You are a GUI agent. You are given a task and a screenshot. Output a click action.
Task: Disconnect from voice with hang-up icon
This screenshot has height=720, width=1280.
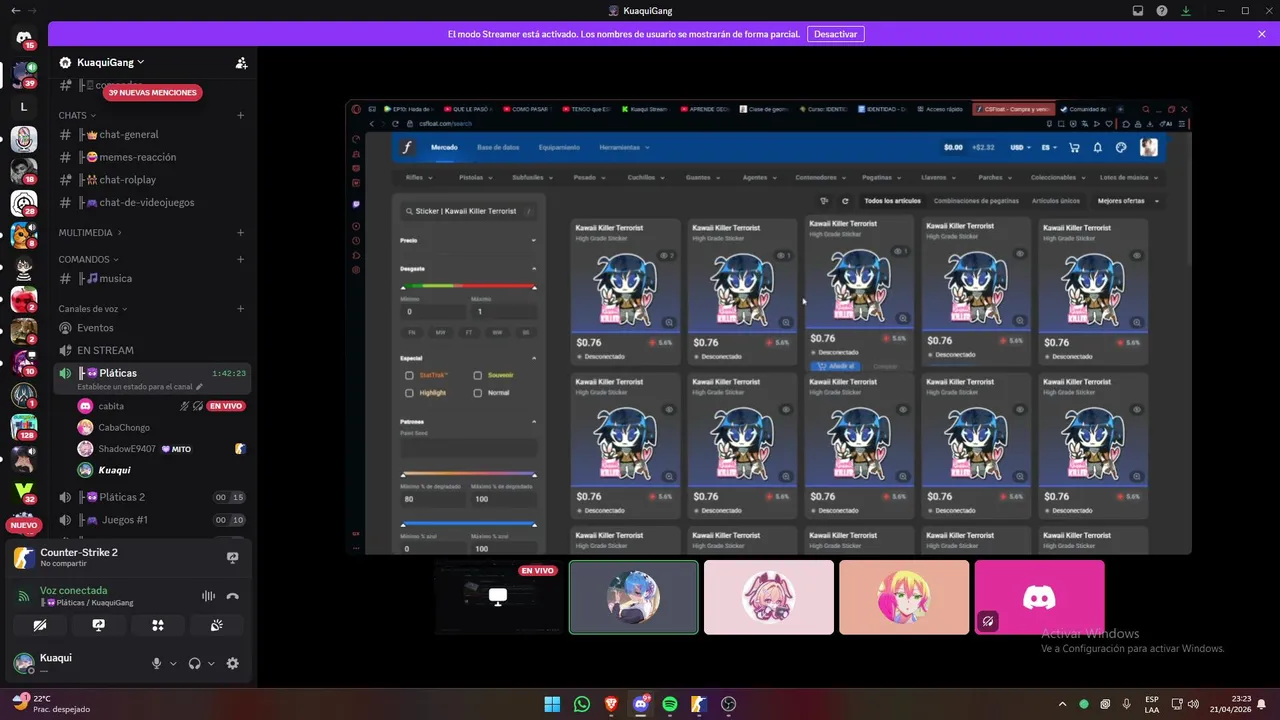click(x=233, y=596)
